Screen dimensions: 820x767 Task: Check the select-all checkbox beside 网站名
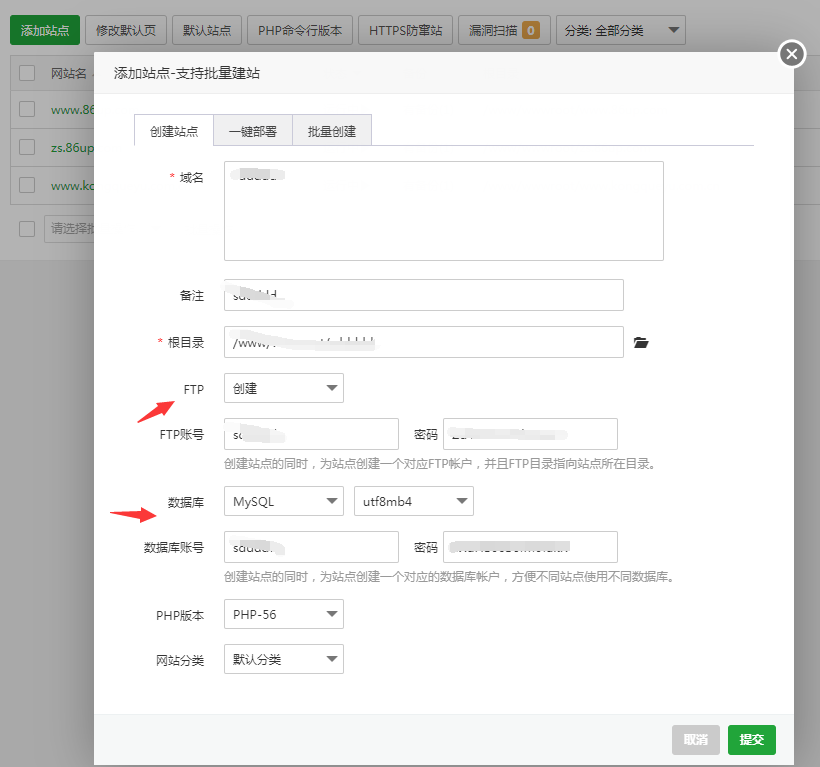[27, 73]
